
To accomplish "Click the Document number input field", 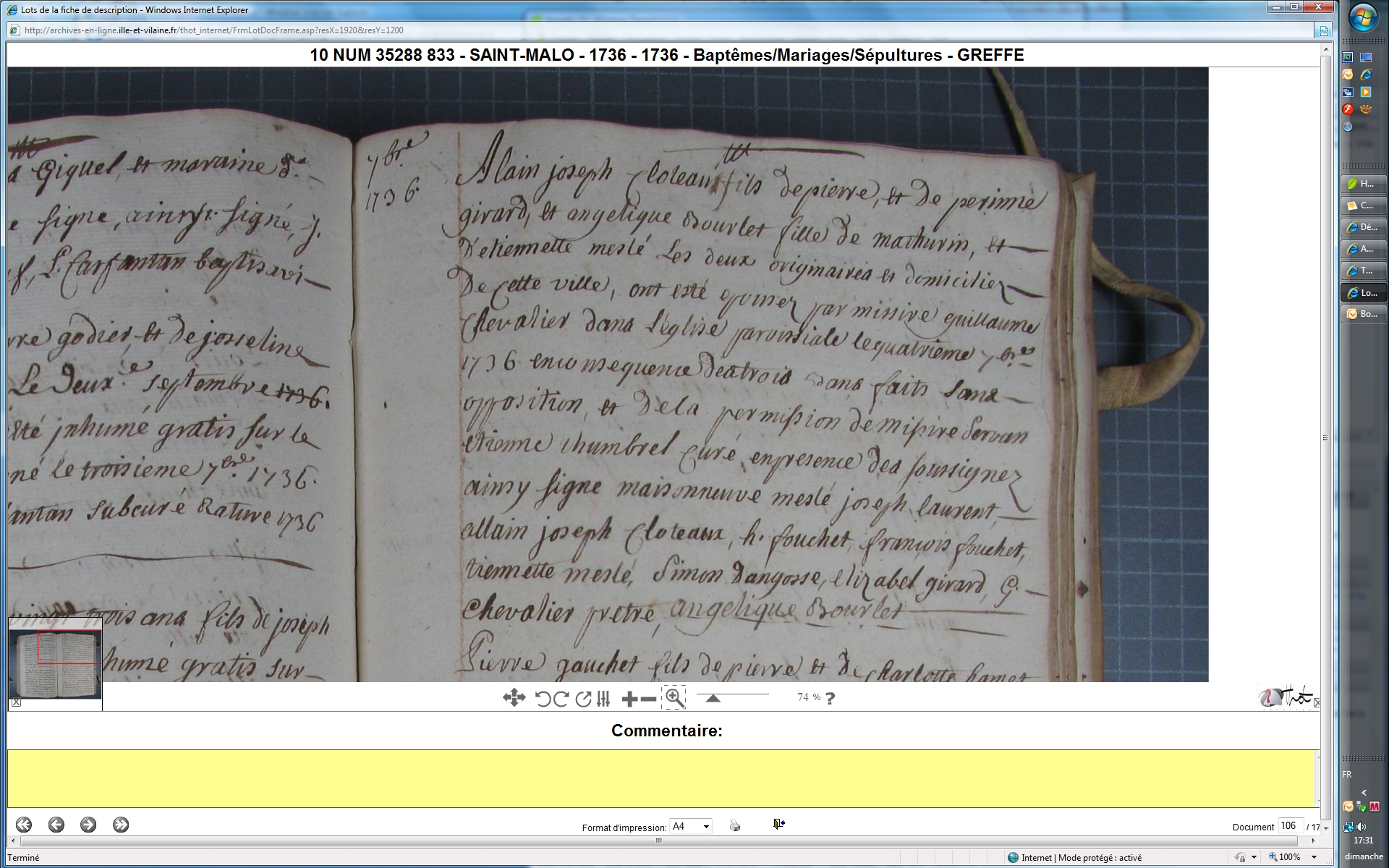I will pos(1290,826).
